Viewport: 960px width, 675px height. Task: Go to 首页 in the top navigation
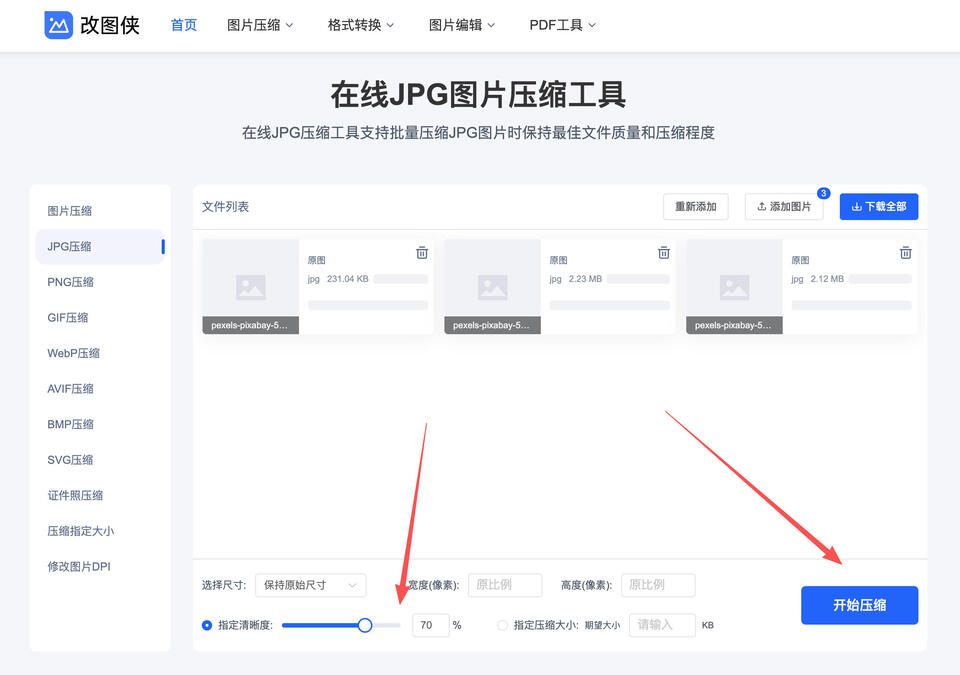point(184,25)
